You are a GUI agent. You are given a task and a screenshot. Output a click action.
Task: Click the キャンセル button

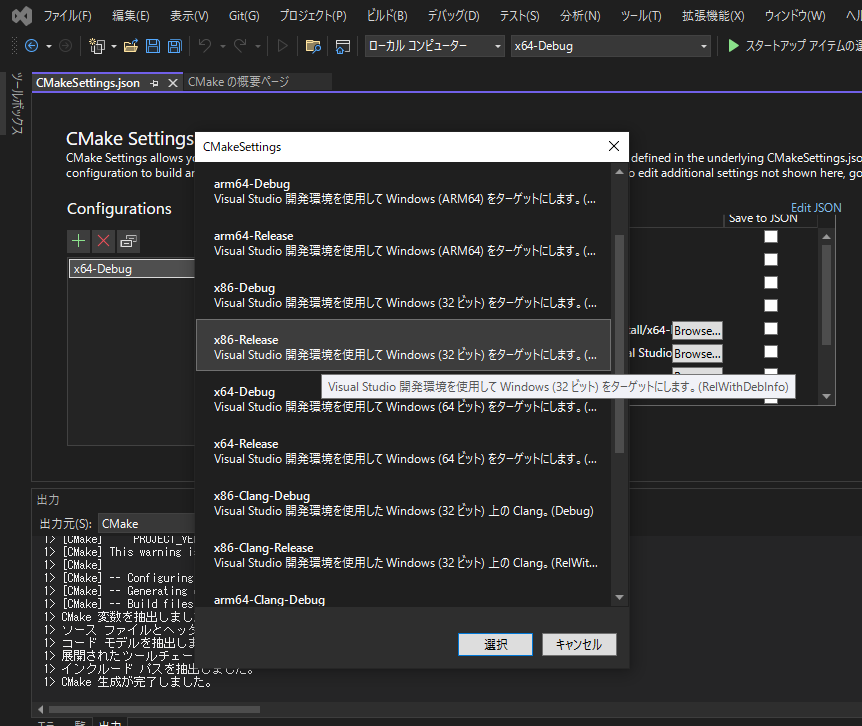tap(579, 644)
